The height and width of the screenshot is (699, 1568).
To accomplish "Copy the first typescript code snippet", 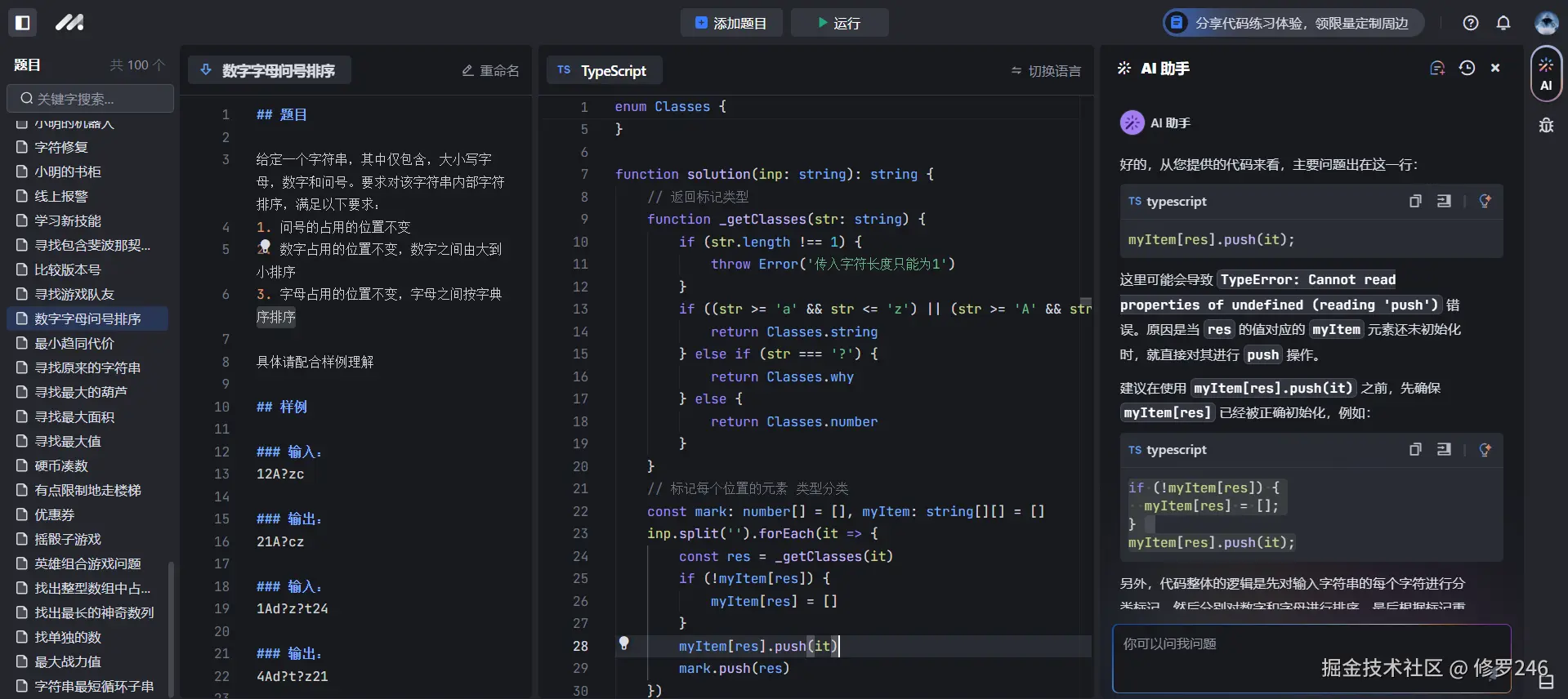I will point(1415,201).
